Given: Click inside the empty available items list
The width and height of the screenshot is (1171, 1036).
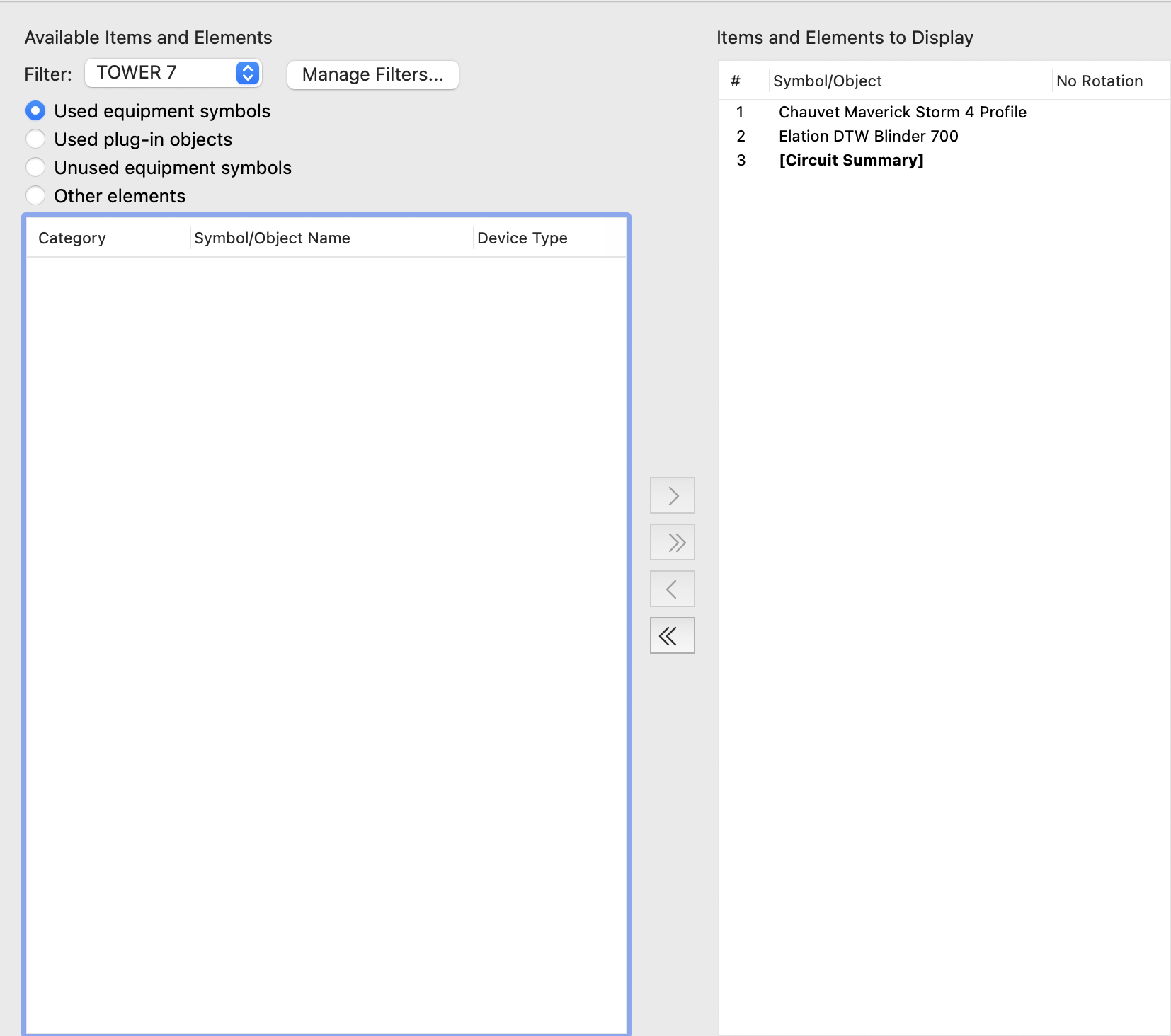Looking at the screenshot, I should (x=326, y=637).
